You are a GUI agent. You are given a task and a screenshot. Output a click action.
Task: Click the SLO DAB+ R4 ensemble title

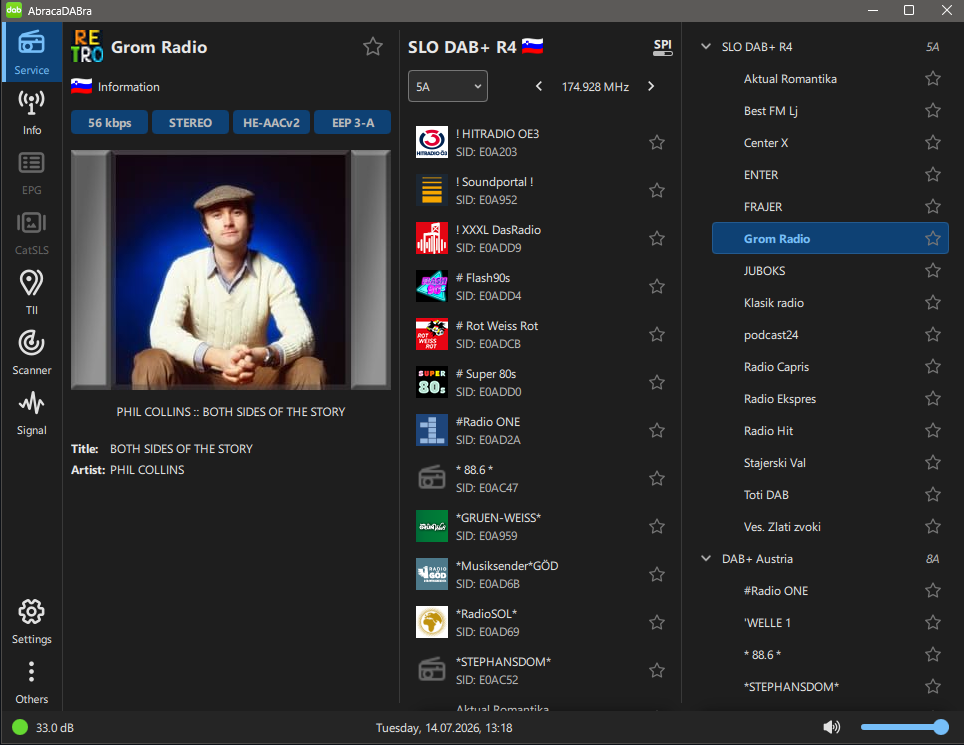click(462, 47)
